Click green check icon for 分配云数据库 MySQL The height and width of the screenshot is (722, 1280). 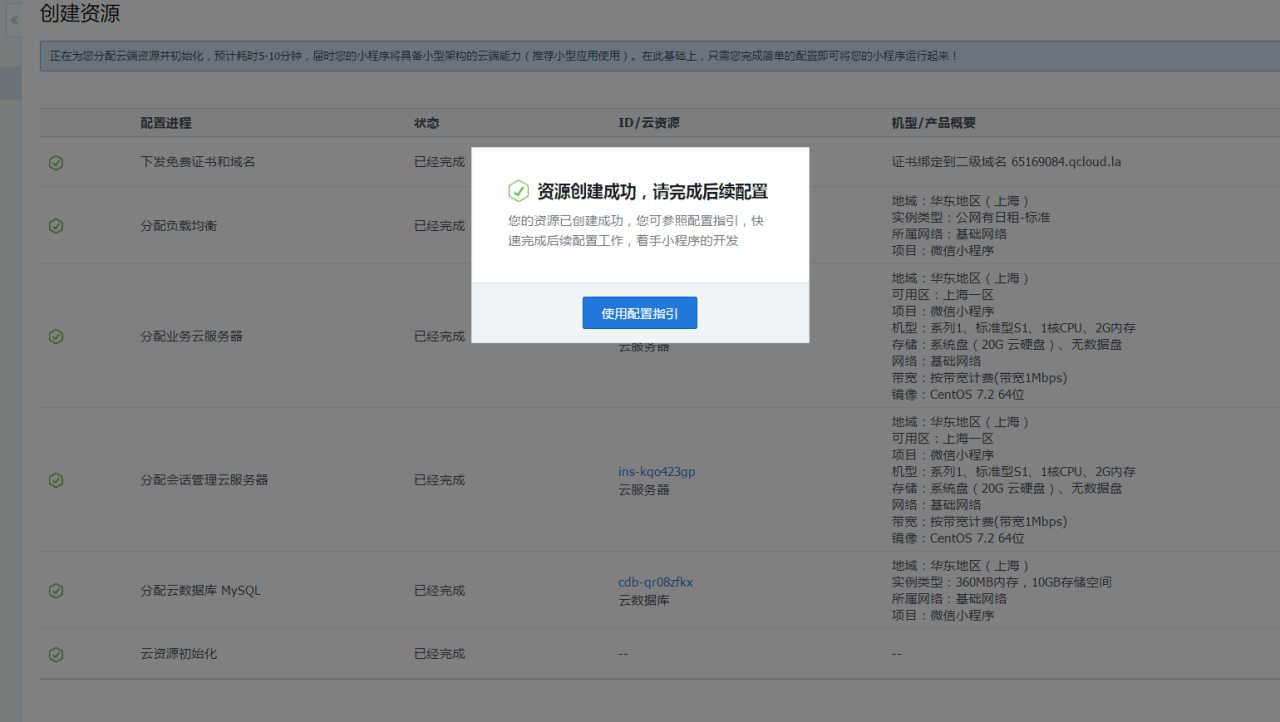[56, 591]
